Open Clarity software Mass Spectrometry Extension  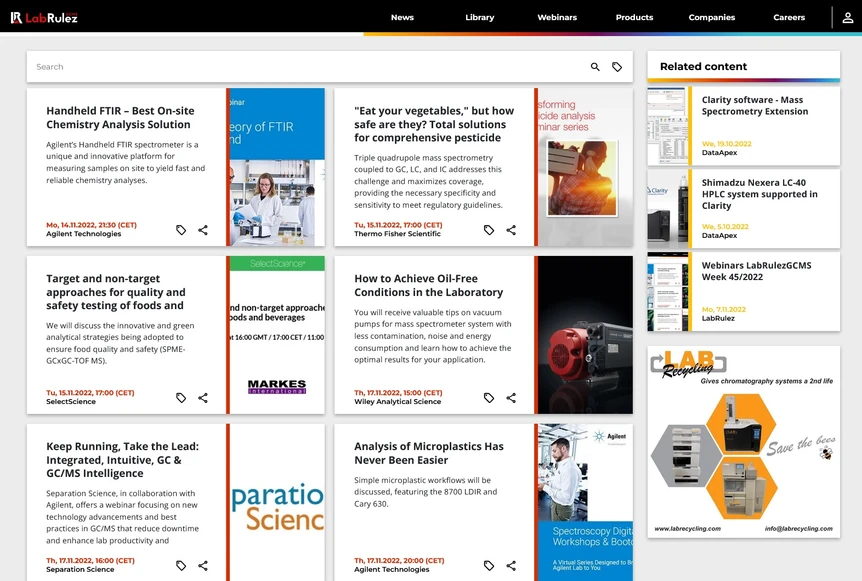click(755, 106)
